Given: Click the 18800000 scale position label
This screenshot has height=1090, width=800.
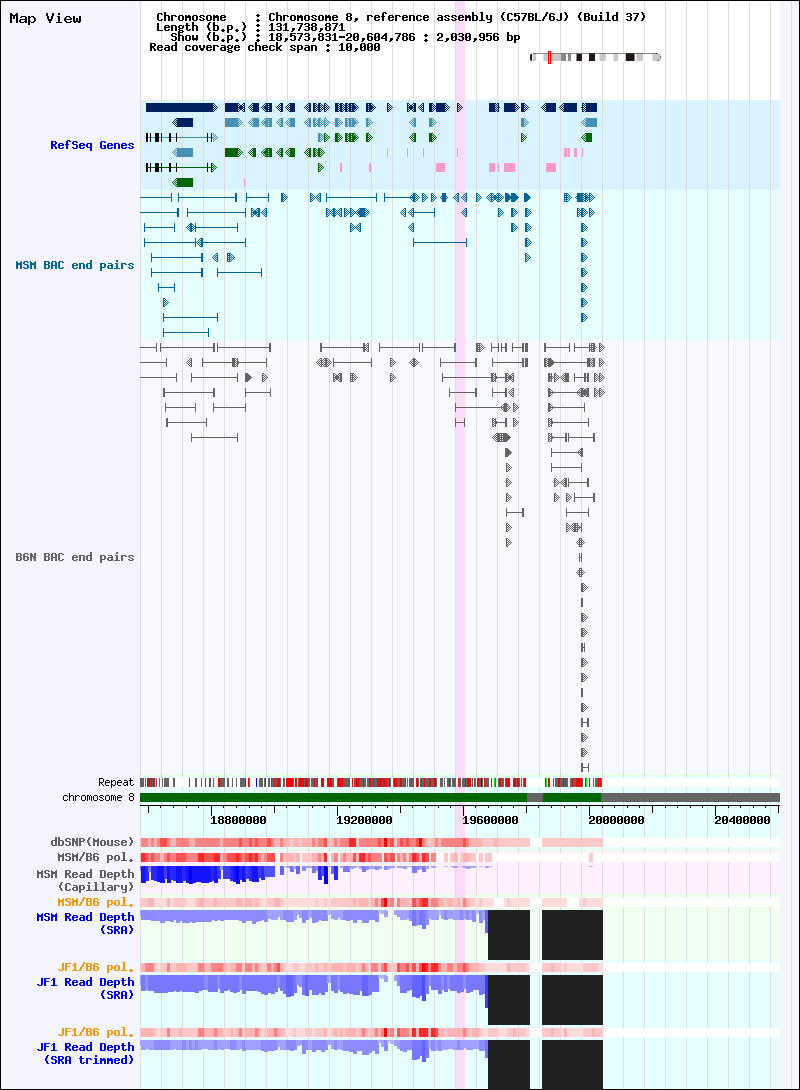Looking at the screenshot, I should click(x=238, y=820).
